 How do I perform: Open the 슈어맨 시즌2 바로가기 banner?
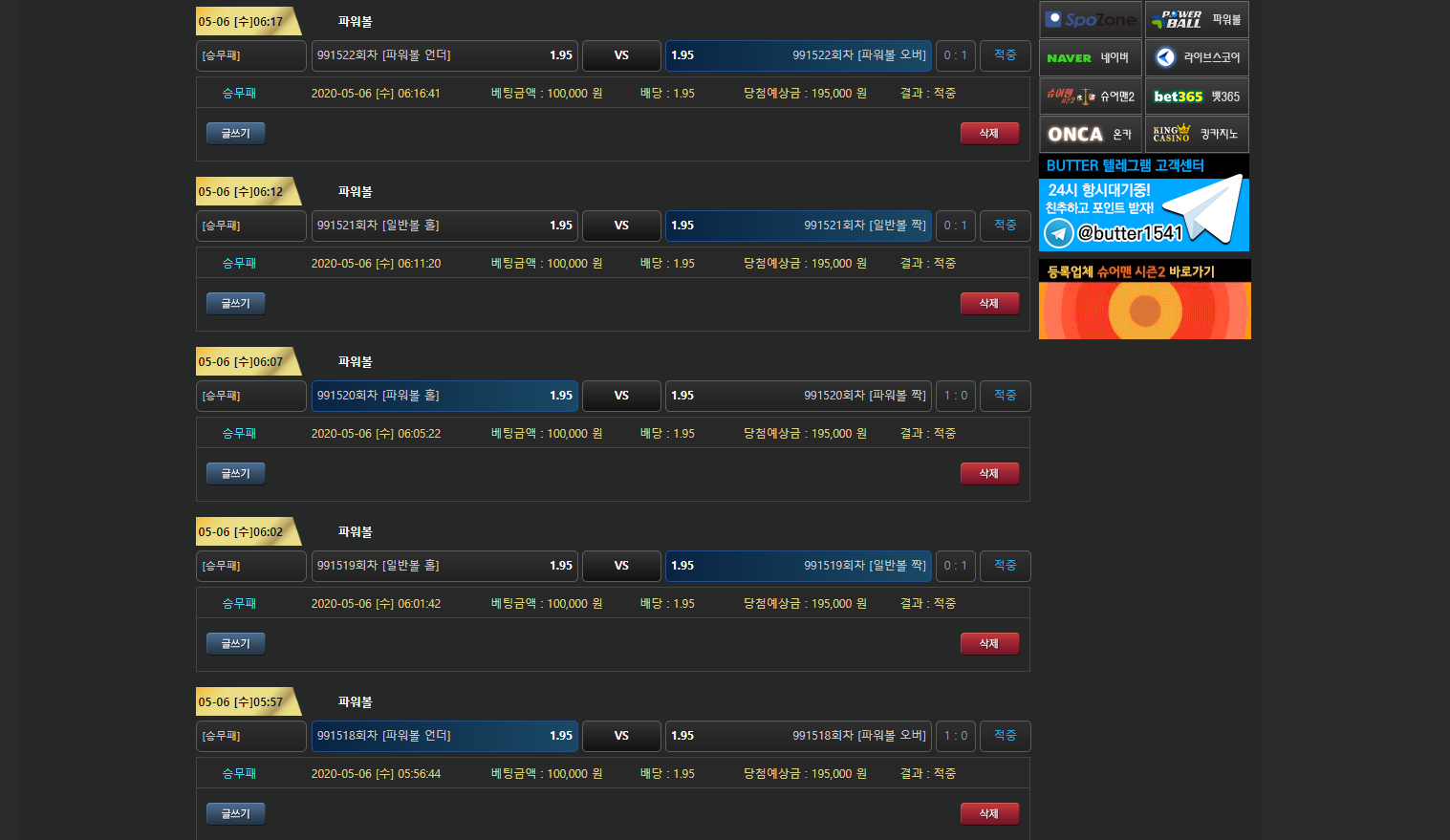(x=1144, y=300)
